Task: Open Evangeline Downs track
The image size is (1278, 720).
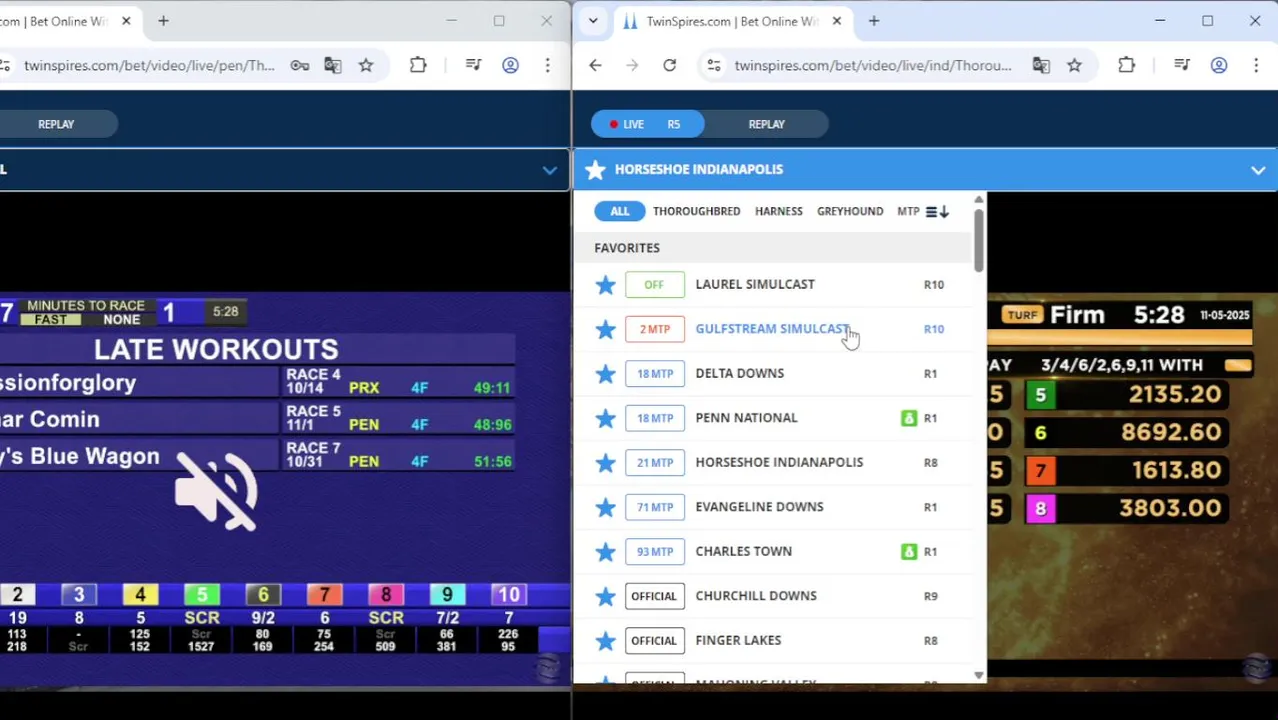Action: [x=760, y=506]
